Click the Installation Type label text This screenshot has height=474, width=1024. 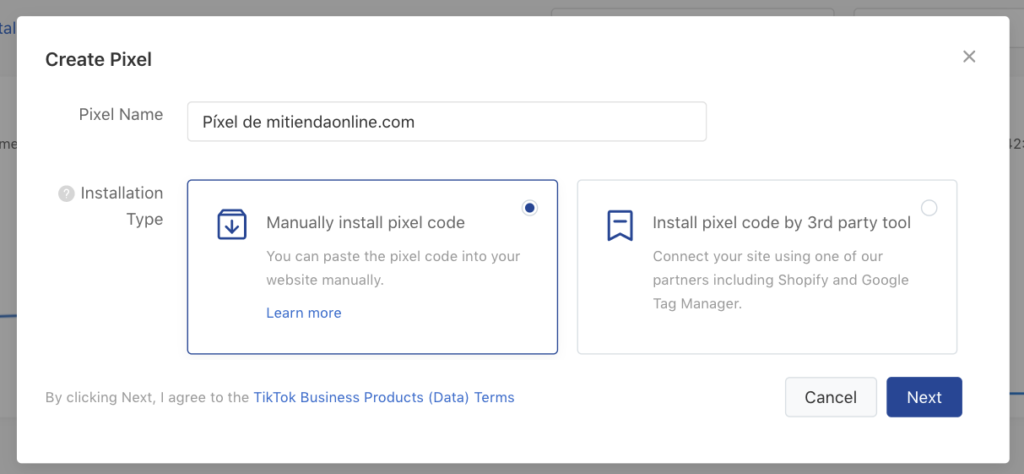coord(121,206)
